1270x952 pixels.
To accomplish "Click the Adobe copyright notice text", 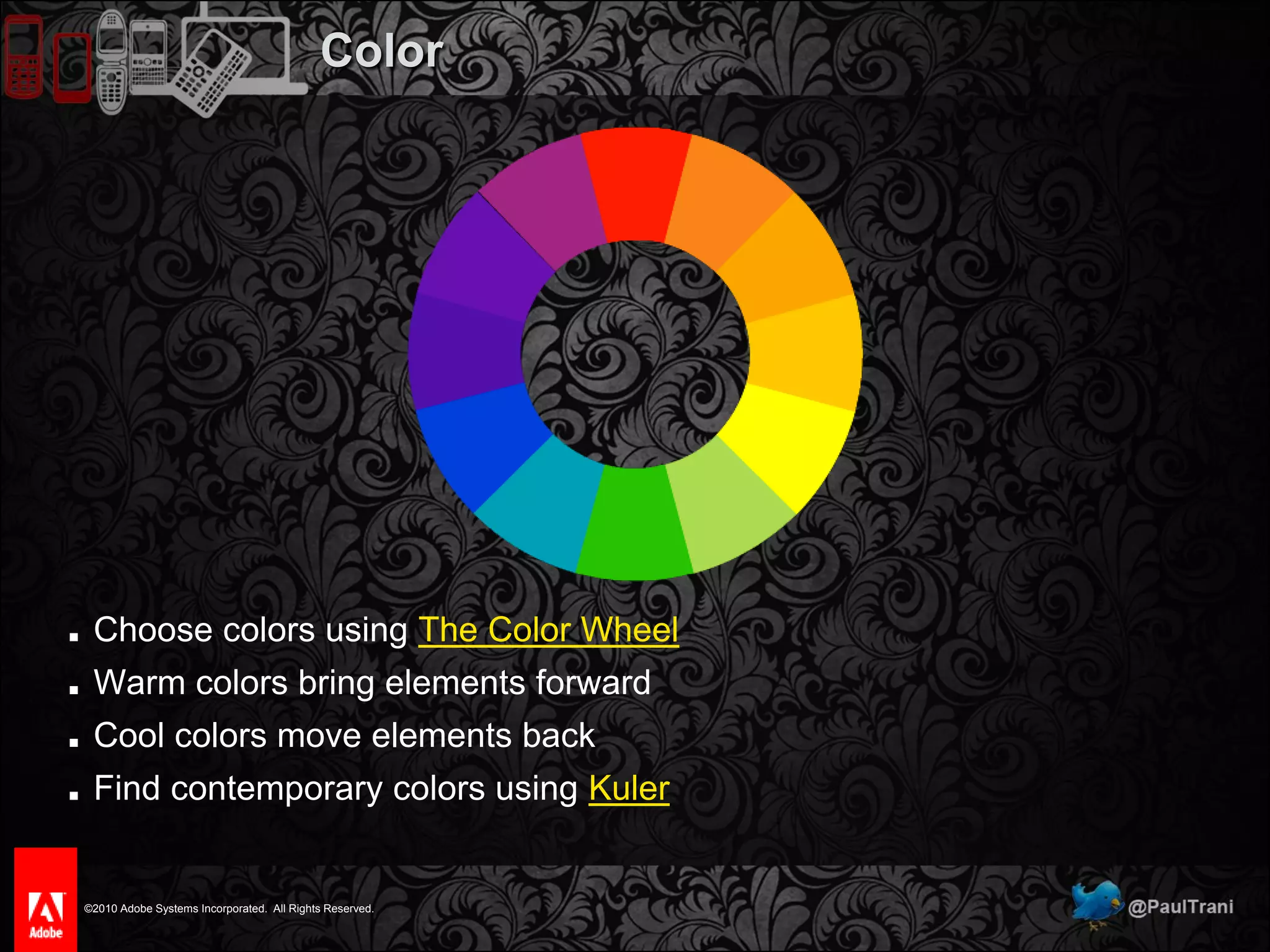I will (x=228, y=909).
